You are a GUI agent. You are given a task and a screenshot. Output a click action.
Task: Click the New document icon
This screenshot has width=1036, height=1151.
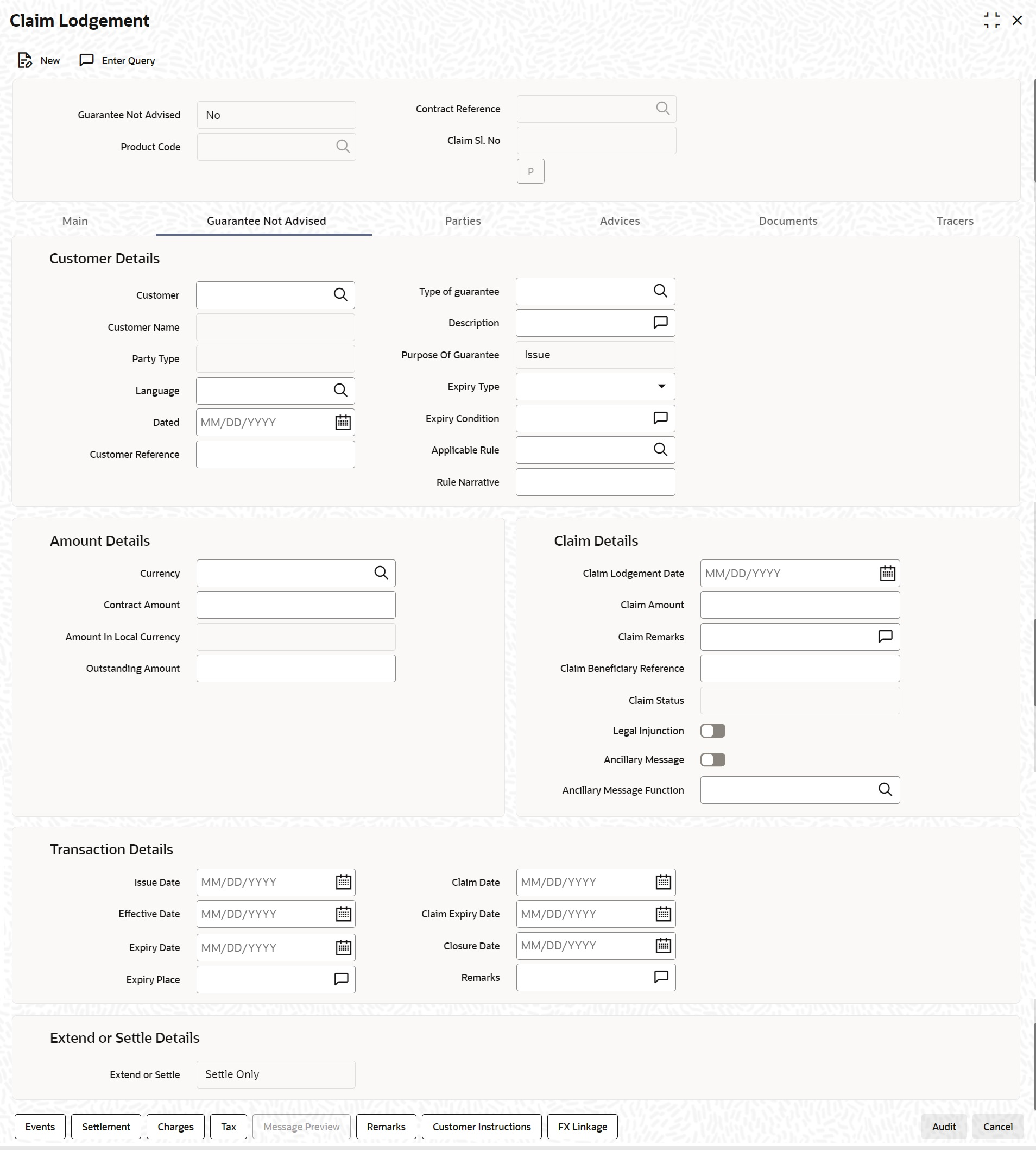click(x=25, y=60)
